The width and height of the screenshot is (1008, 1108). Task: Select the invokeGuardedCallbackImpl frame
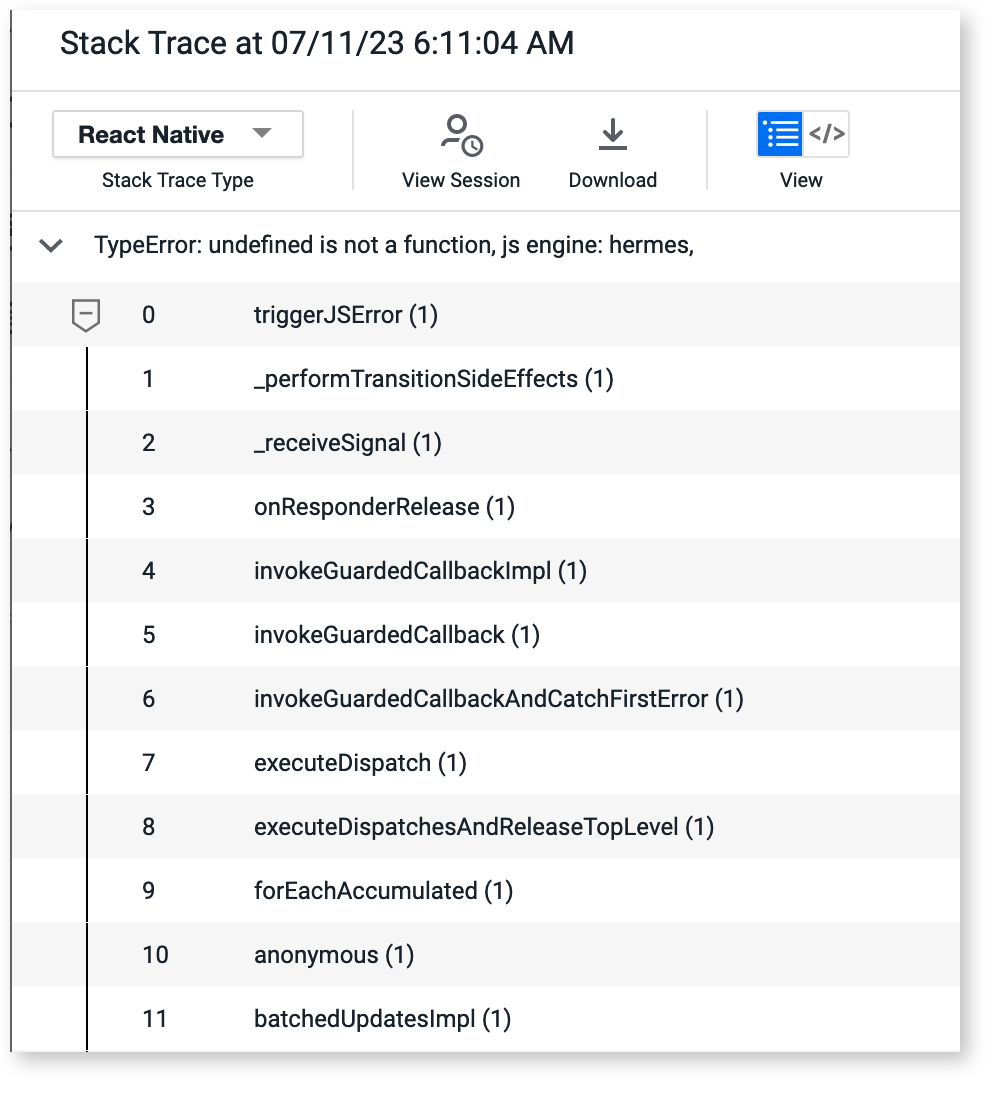(x=486, y=570)
